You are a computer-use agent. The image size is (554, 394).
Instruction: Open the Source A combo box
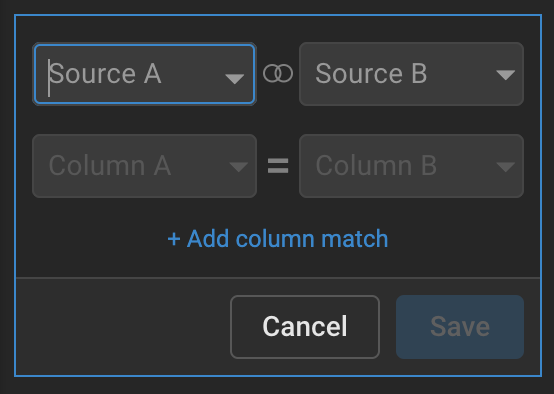click(144, 74)
